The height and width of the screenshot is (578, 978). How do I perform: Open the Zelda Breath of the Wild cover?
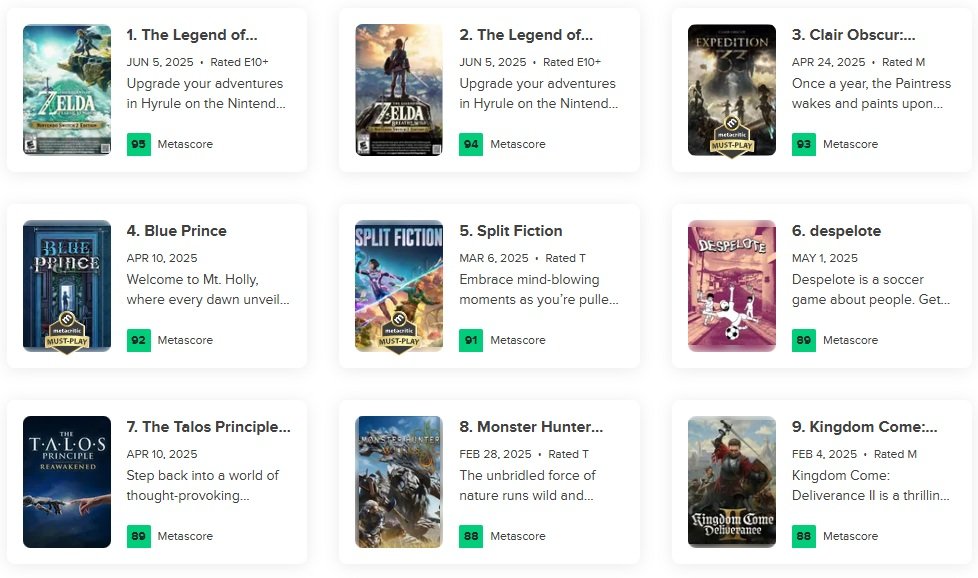click(399, 90)
